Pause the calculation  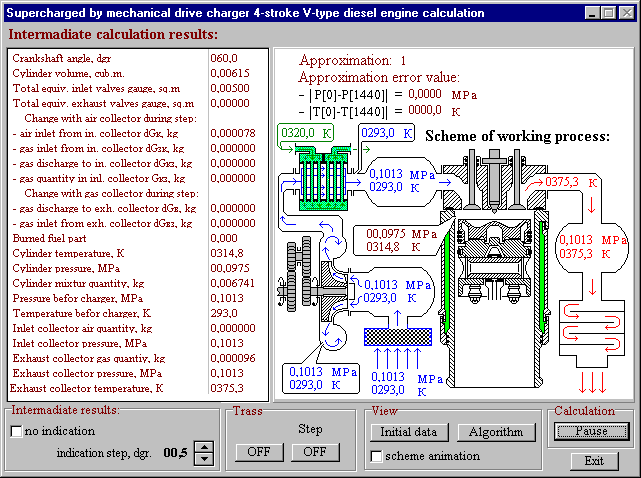click(x=593, y=431)
